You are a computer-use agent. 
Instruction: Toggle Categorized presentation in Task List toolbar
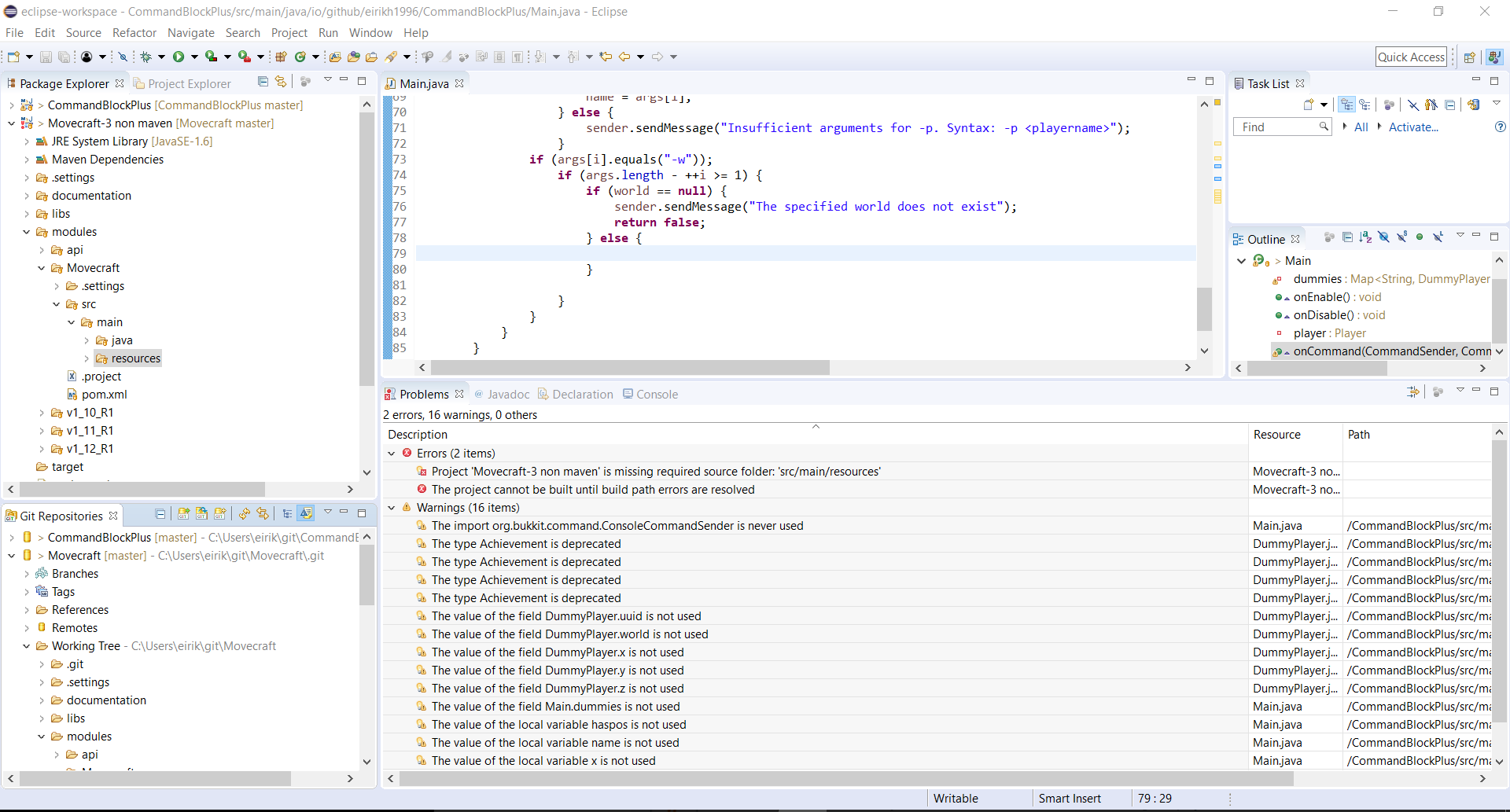[1346, 105]
